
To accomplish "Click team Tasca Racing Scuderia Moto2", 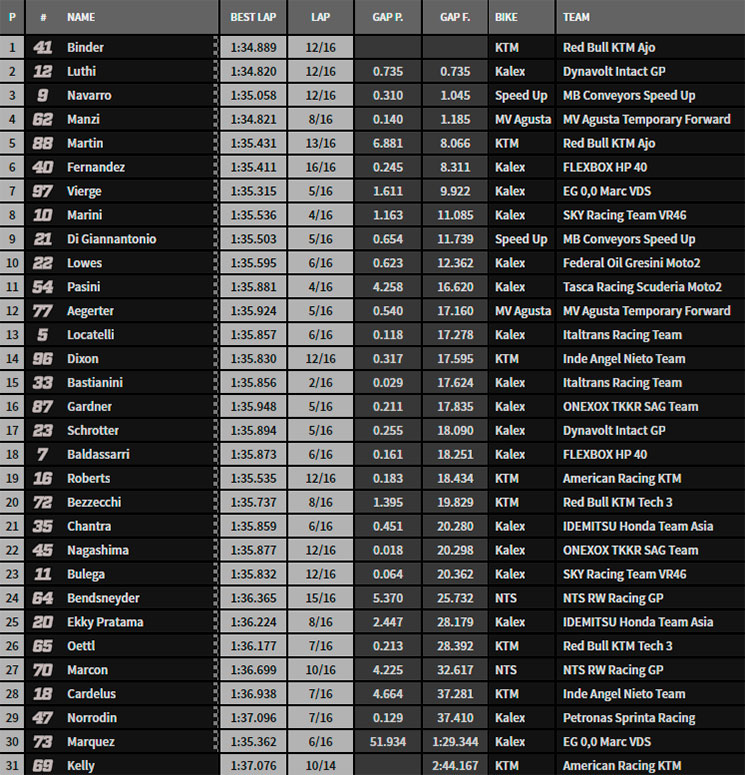I will click(x=642, y=287).
